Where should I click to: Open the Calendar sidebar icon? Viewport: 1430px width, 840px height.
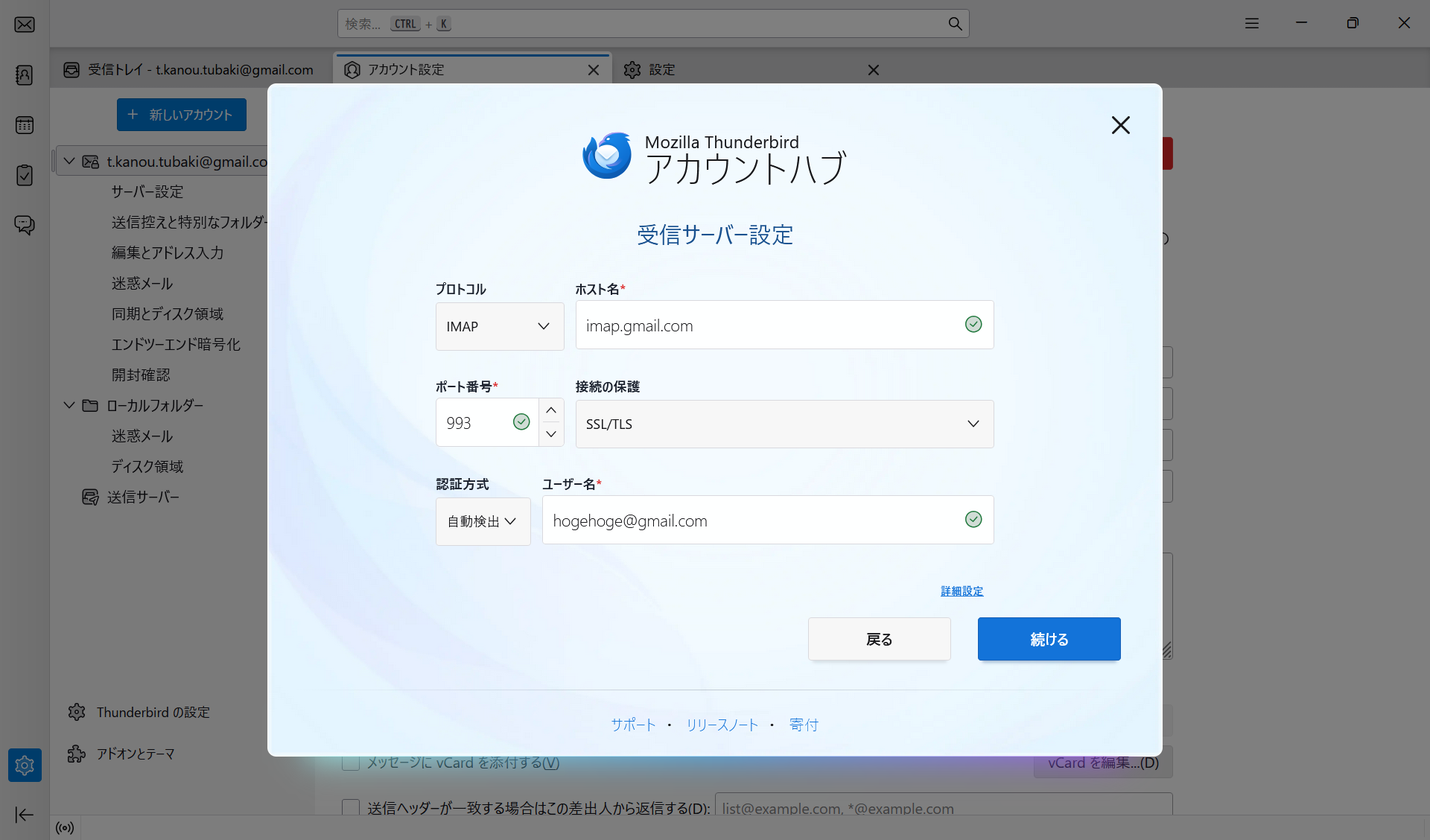tap(25, 125)
